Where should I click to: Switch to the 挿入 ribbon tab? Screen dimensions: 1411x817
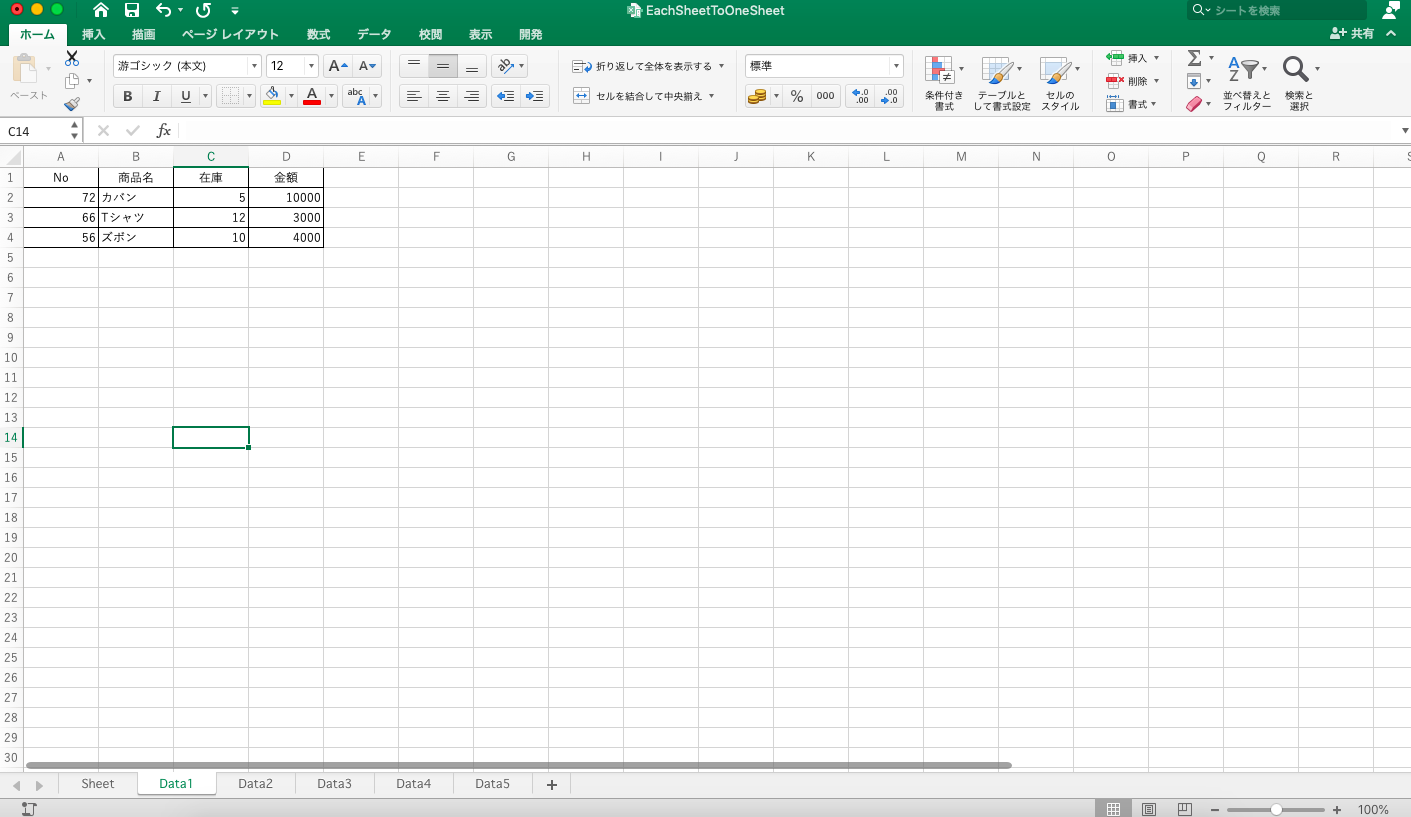[93, 34]
